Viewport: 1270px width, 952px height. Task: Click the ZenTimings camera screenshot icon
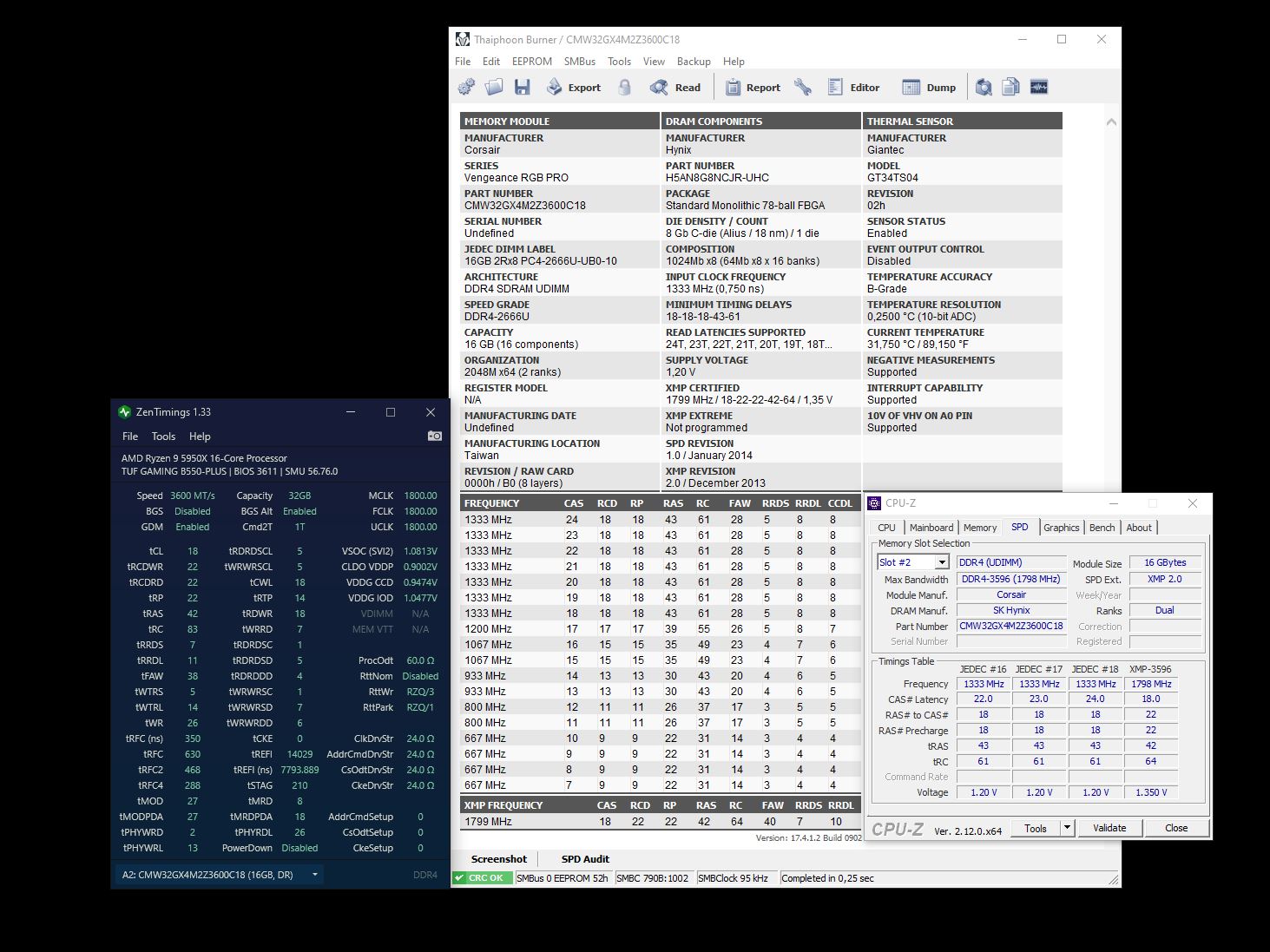click(x=435, y=436)
